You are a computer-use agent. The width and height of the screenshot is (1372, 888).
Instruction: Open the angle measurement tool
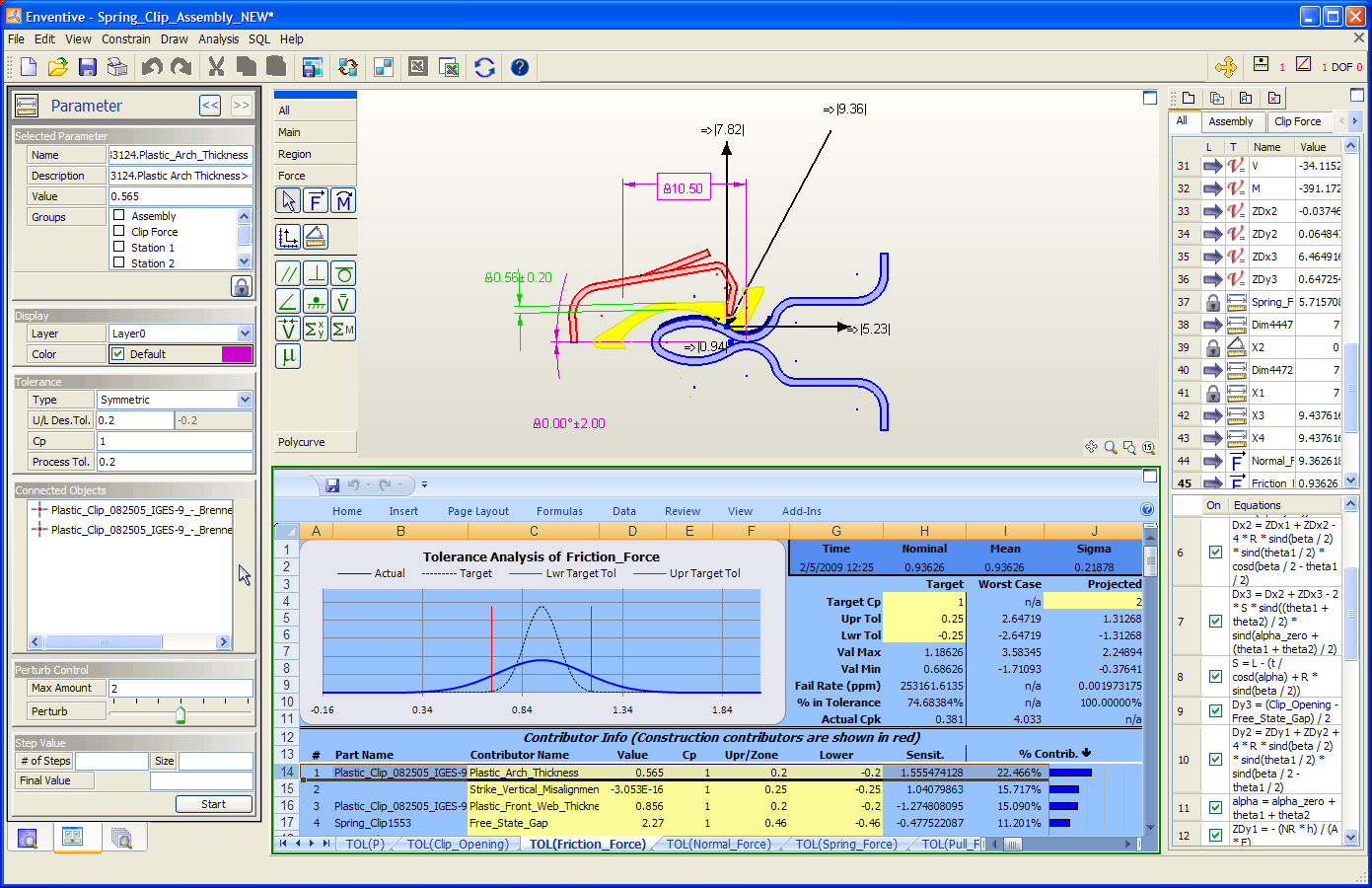[x=316, y=236]
